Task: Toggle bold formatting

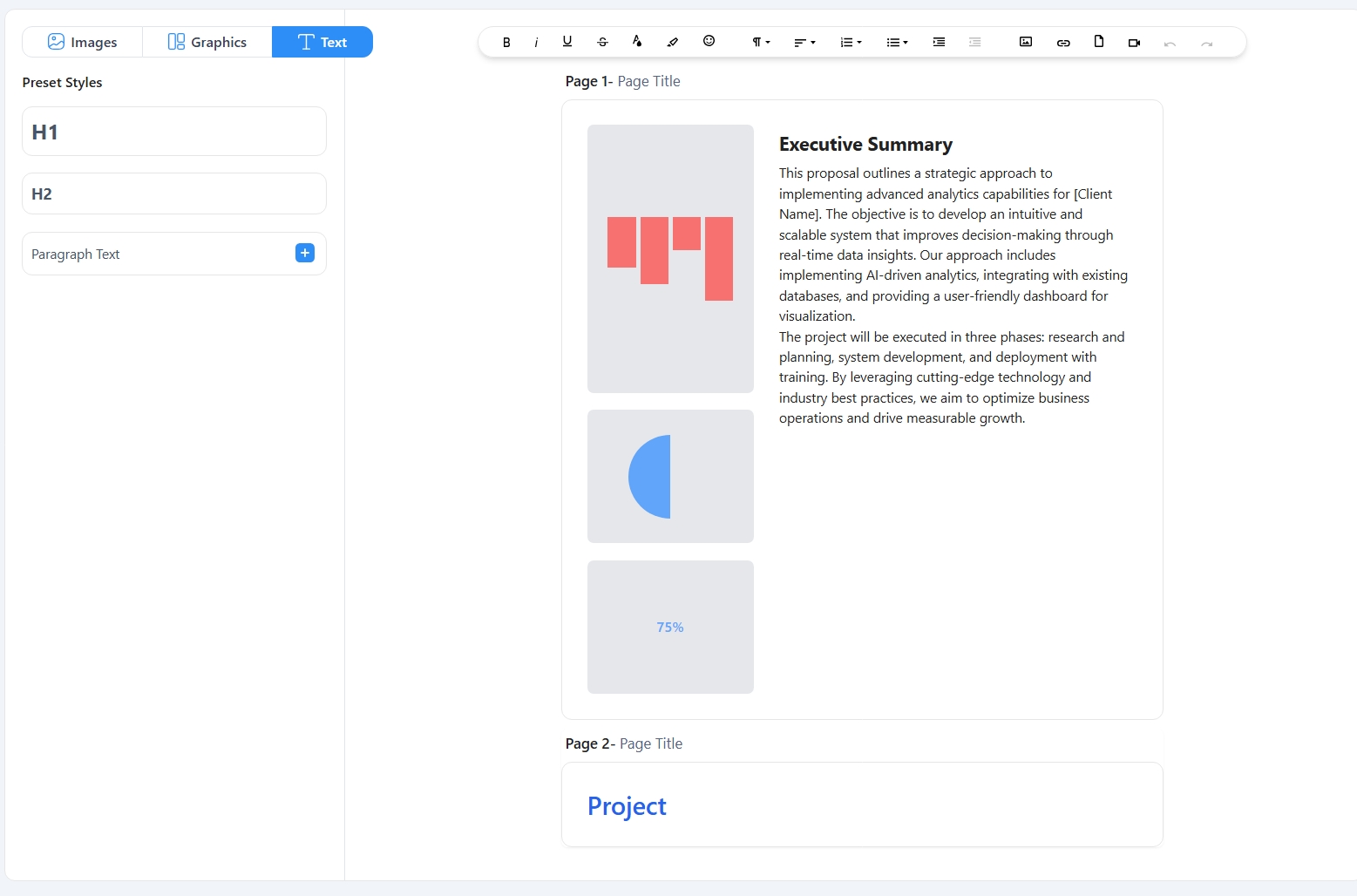Action: 506,42
